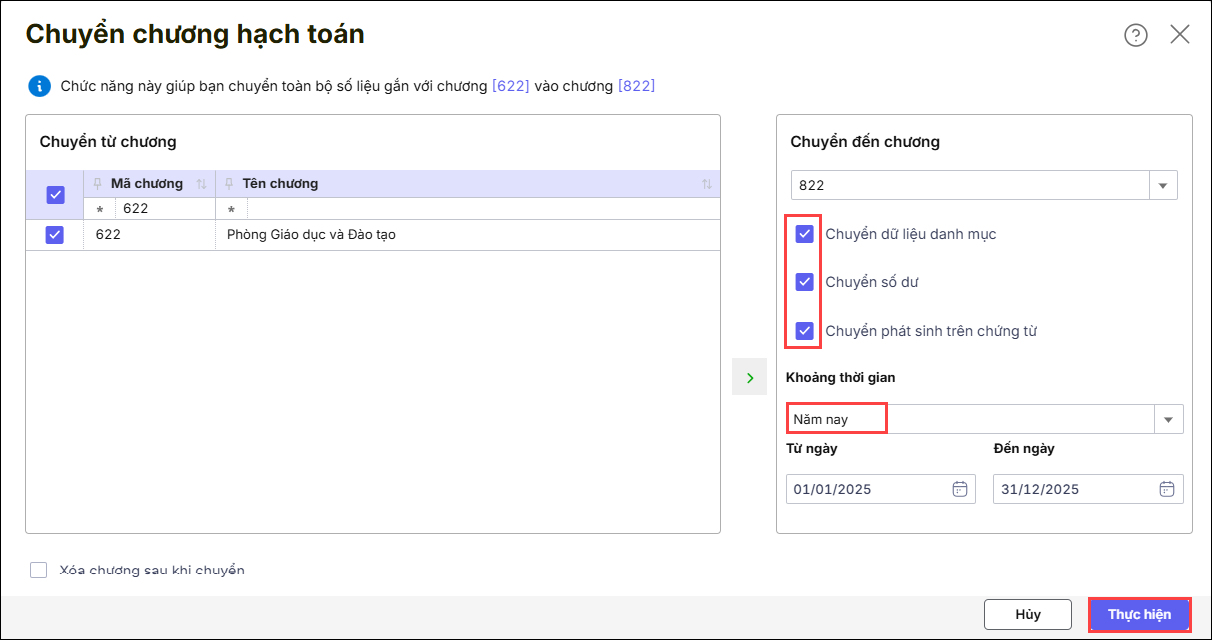Uncheck Chuyển số dư
Image resolution: width=1212 pixels, height=640 pixels.
click(804, 282)
